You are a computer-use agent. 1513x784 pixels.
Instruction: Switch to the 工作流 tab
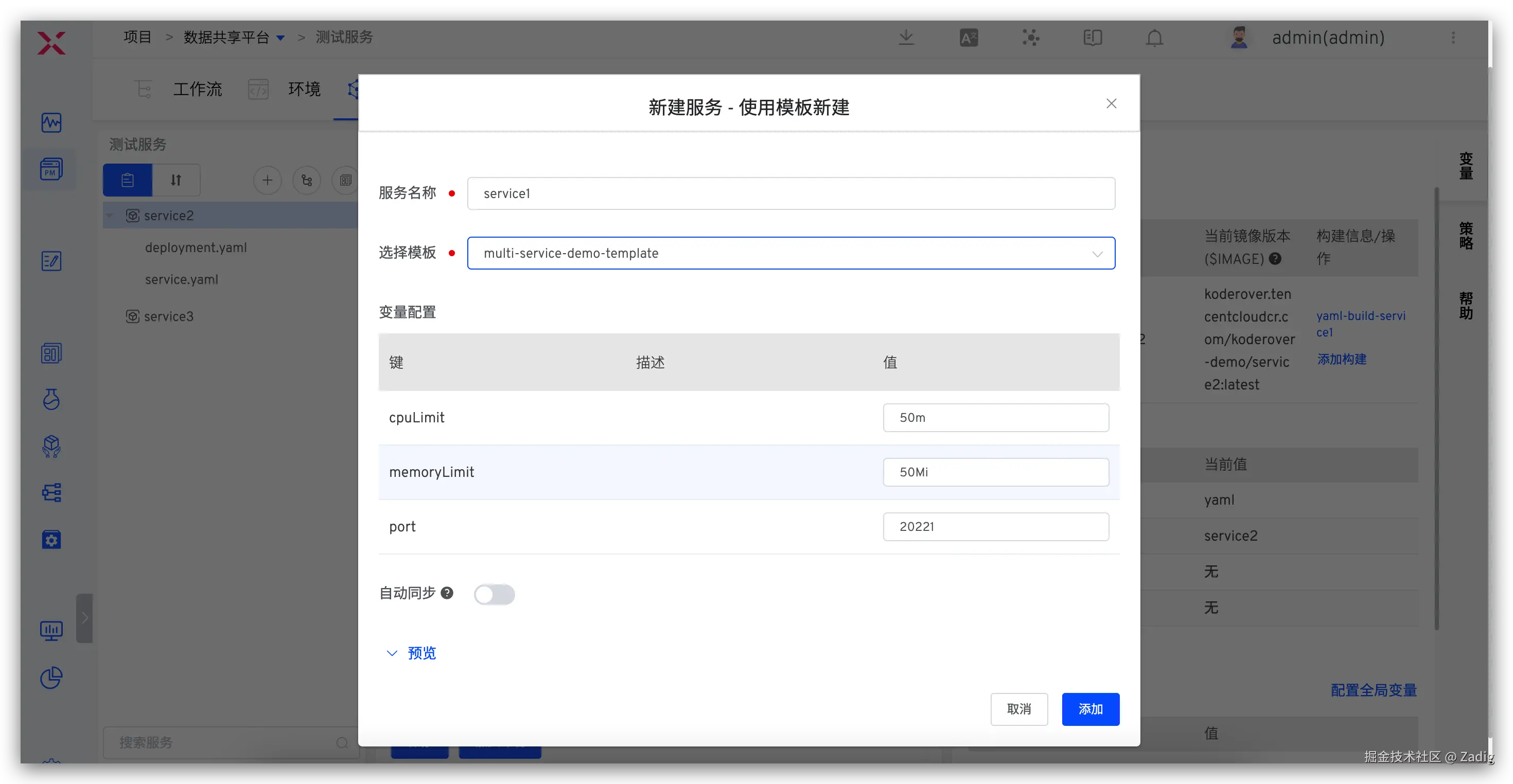[197, 90]
